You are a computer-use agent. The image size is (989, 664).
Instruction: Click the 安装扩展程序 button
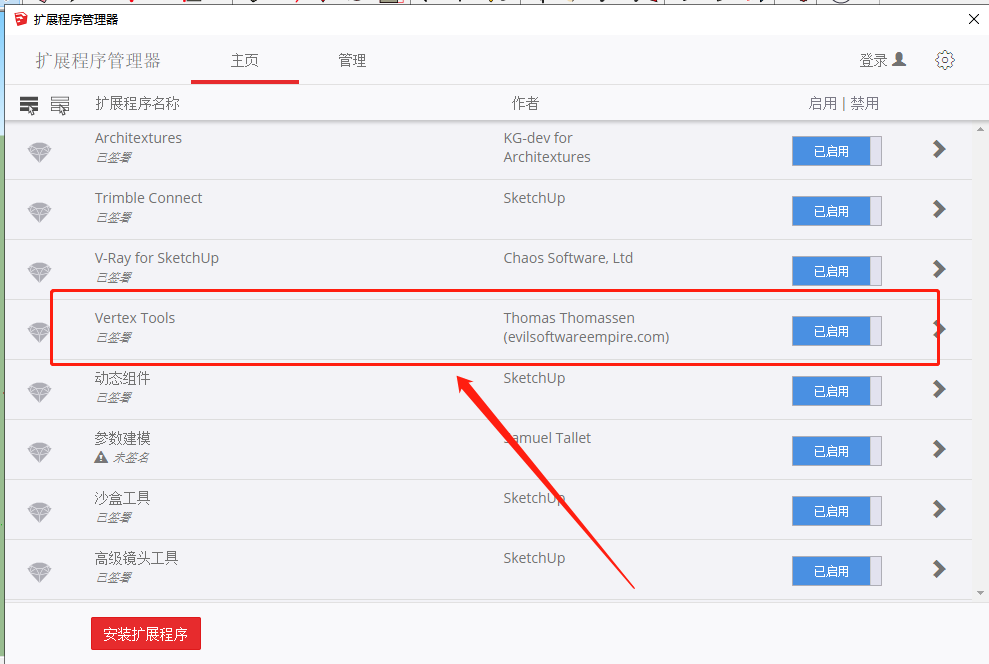(146, 633)
